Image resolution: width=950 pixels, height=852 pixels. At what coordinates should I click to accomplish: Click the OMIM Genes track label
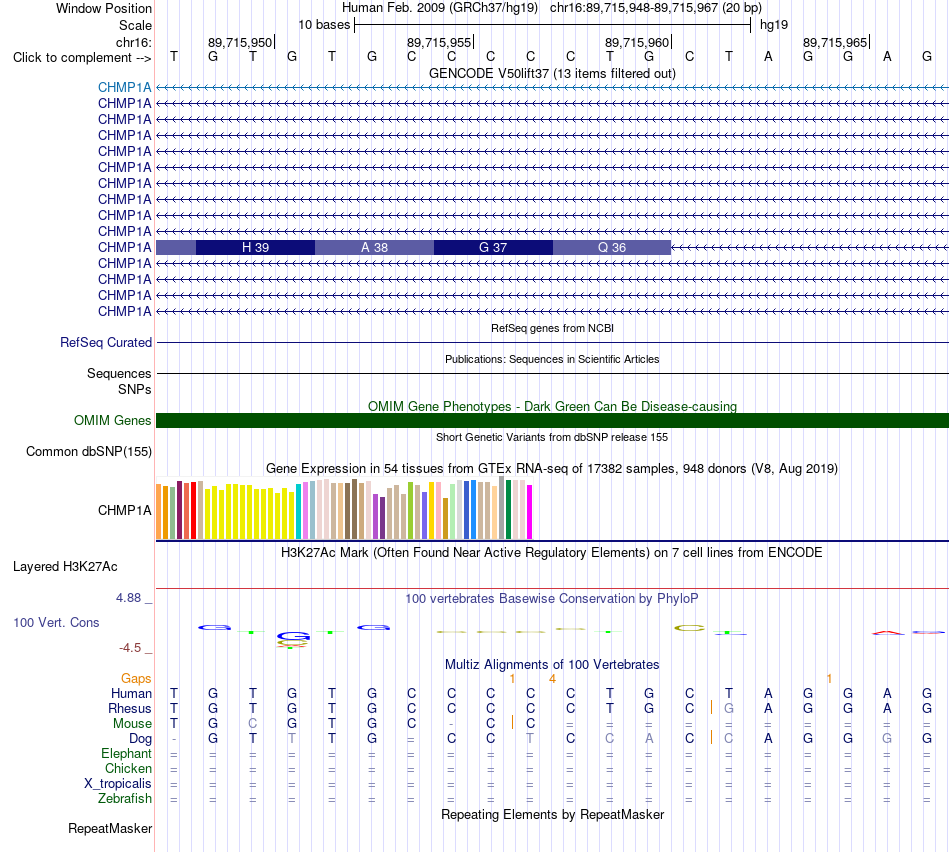112,421
